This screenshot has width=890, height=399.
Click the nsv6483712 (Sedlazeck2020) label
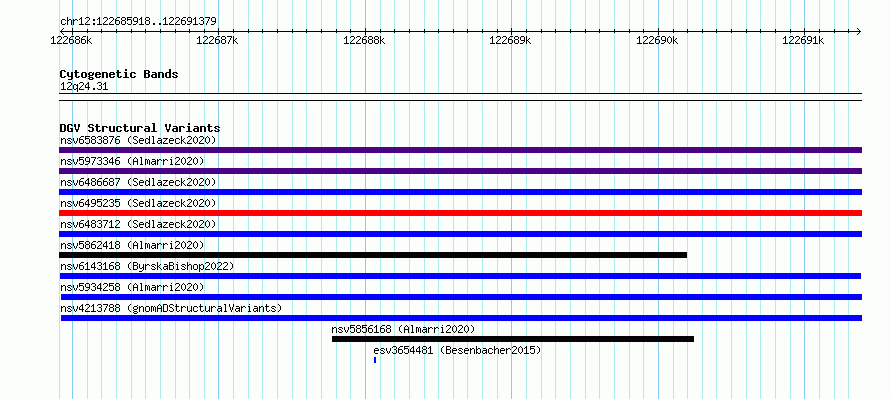pos(138,224)
